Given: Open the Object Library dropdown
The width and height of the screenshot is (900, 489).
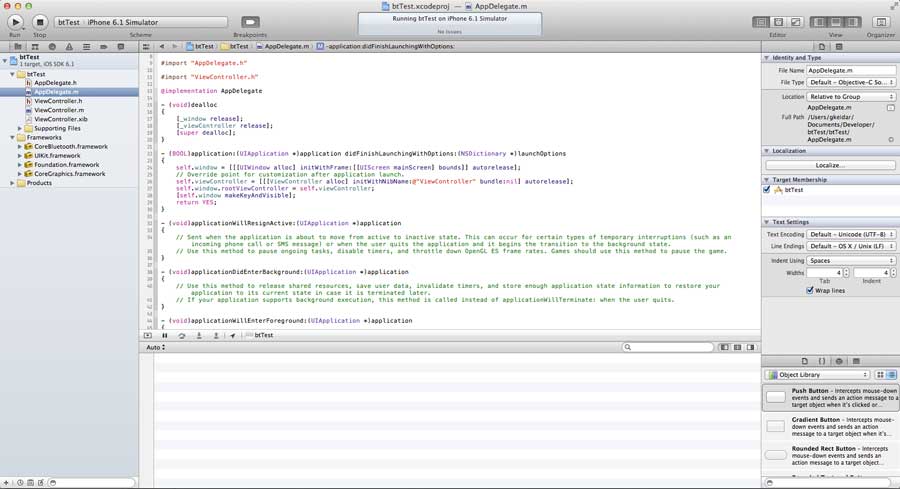Looking at the screenshot, I should (823, 375).
